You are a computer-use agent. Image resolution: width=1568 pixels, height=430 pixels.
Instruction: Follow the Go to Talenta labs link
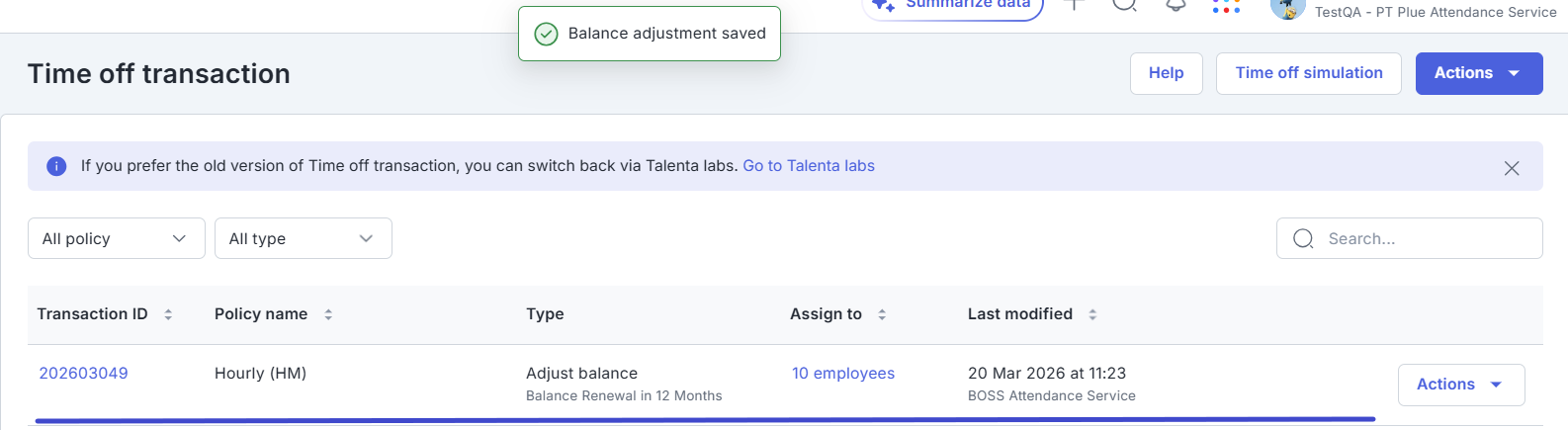pos(808,166)
